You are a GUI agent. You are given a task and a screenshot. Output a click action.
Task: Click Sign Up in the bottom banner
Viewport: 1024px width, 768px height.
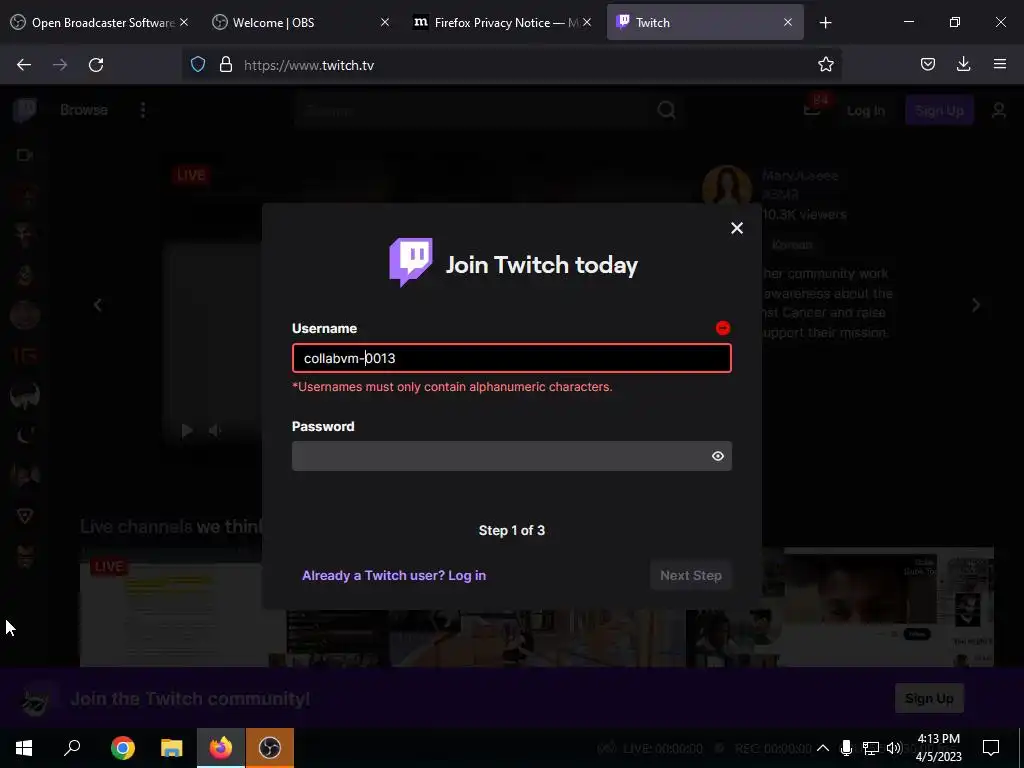coord(929,699)
